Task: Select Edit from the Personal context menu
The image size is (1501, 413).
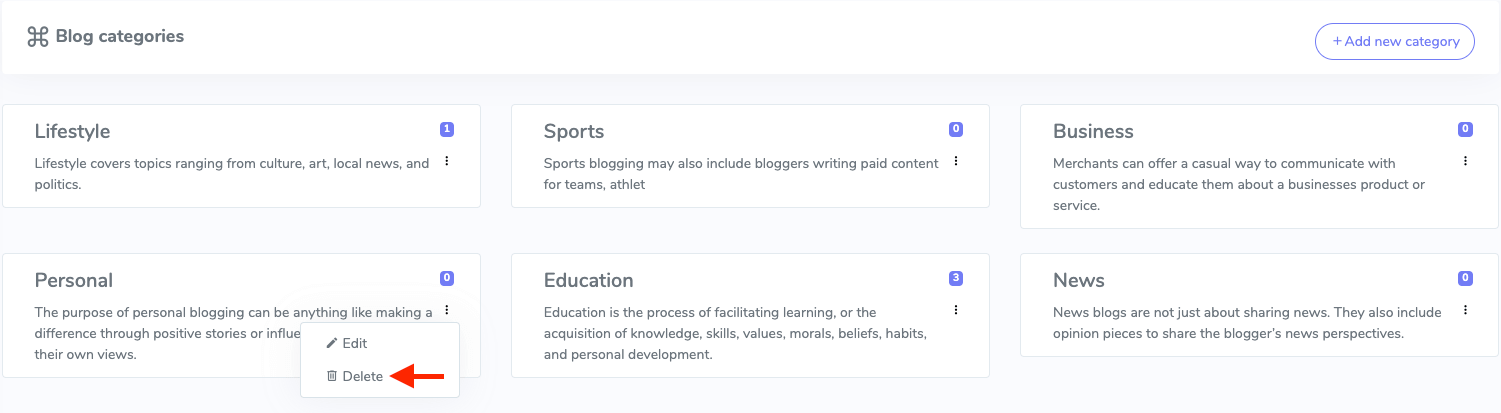Action: coord(355,343)
